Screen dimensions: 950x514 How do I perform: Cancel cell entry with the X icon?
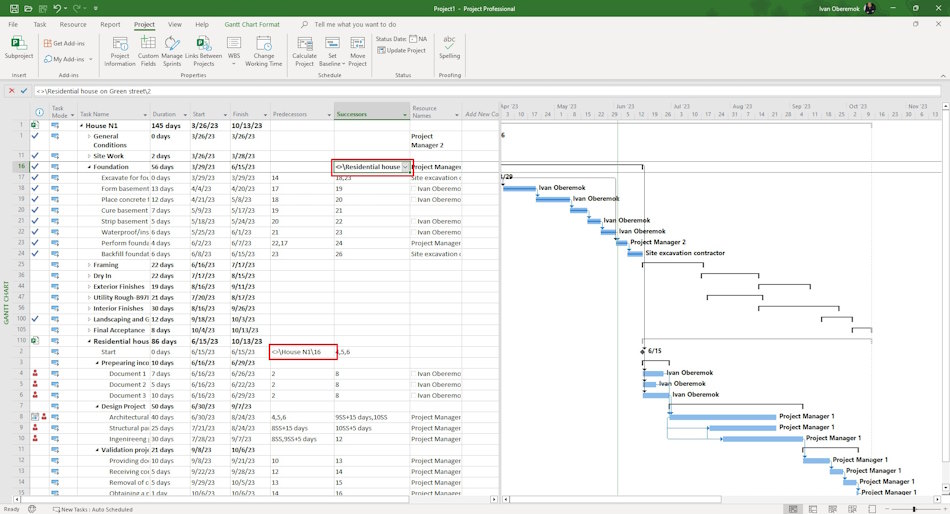(11, 91)
